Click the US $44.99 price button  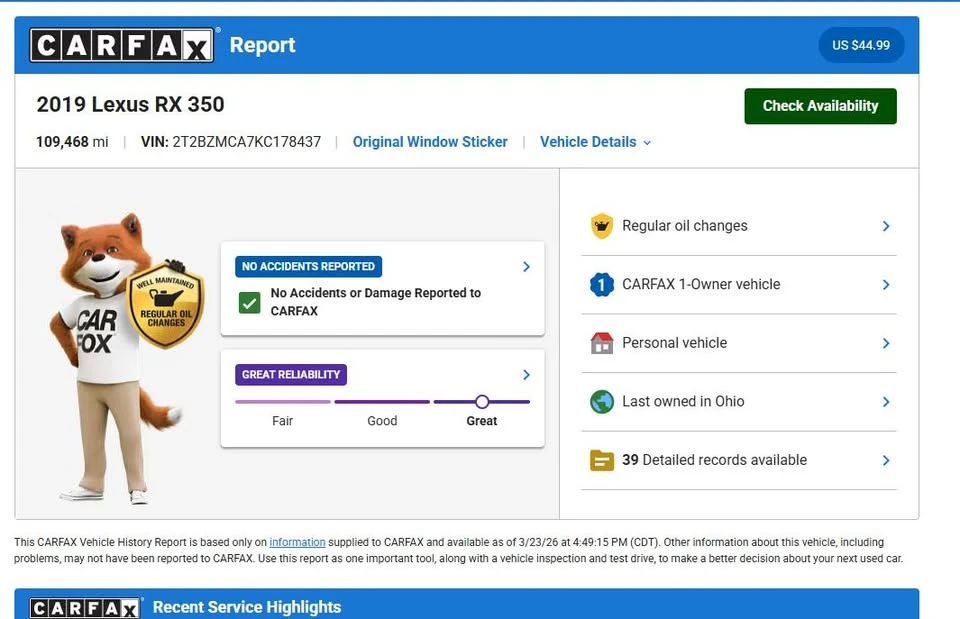click(x=861, y=45)
